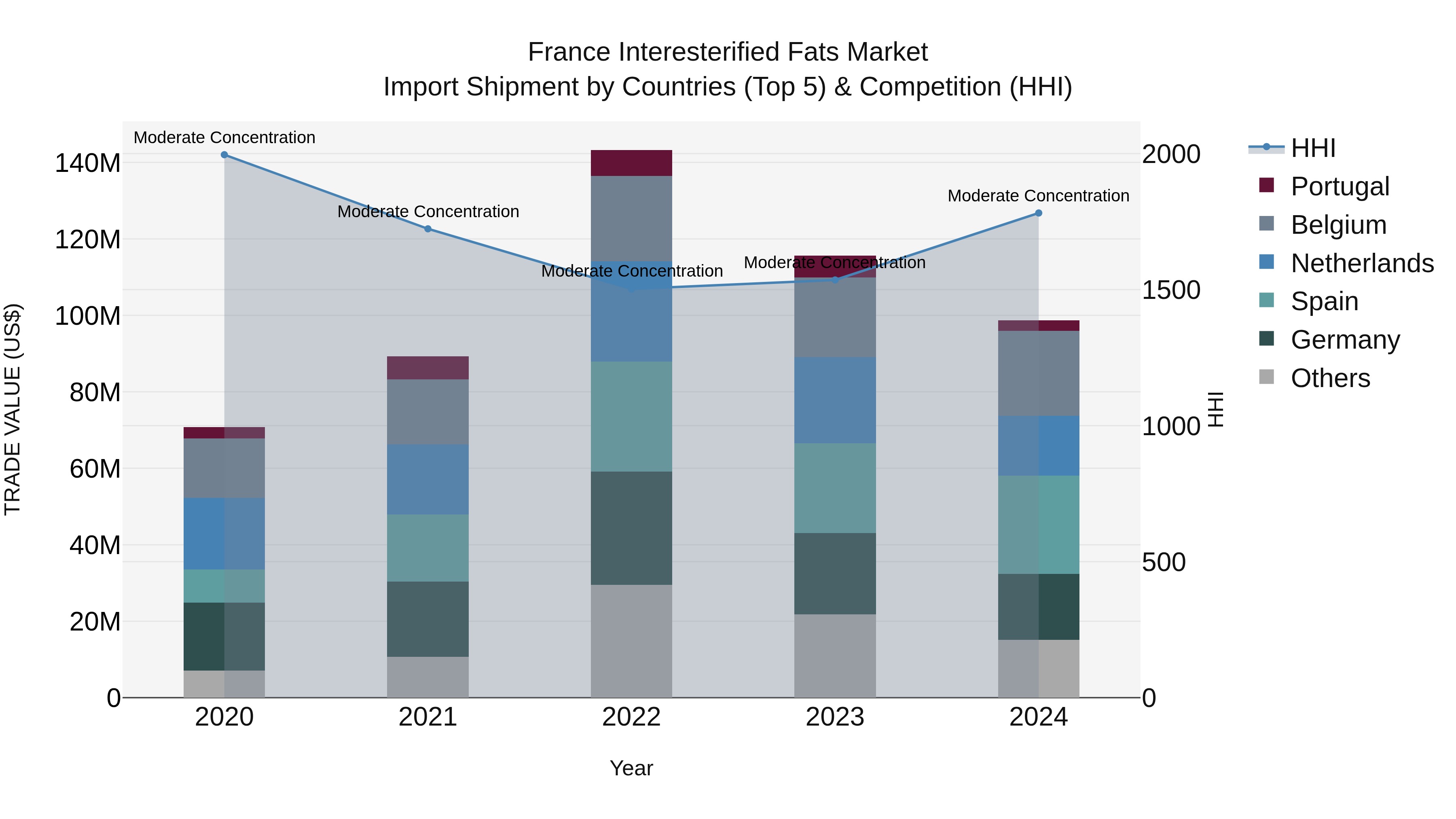The width and height of the screenshot is (1456, 819).
Task: Click the 'Year' x-axis title
Action: 631,768
